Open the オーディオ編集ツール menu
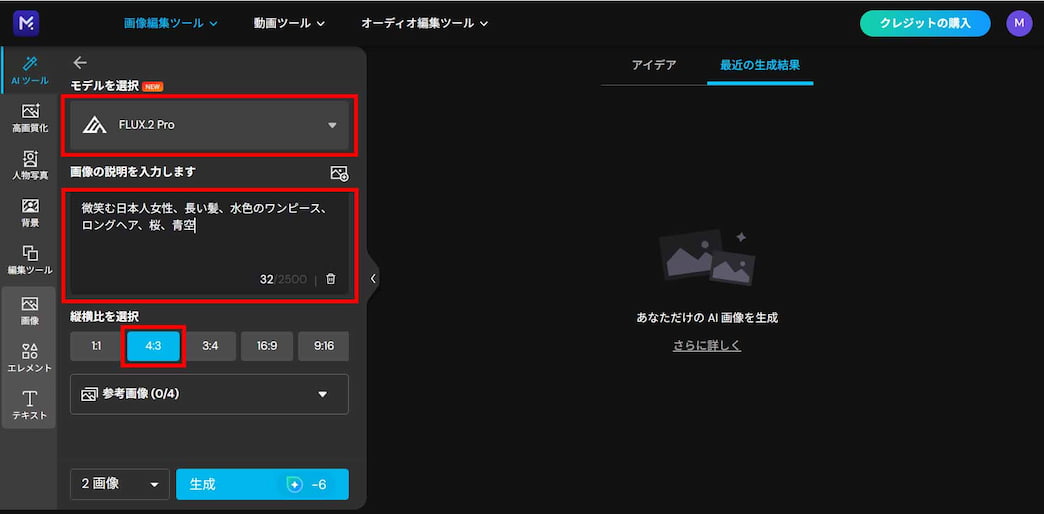The image size is (1044, 514). 425,23
